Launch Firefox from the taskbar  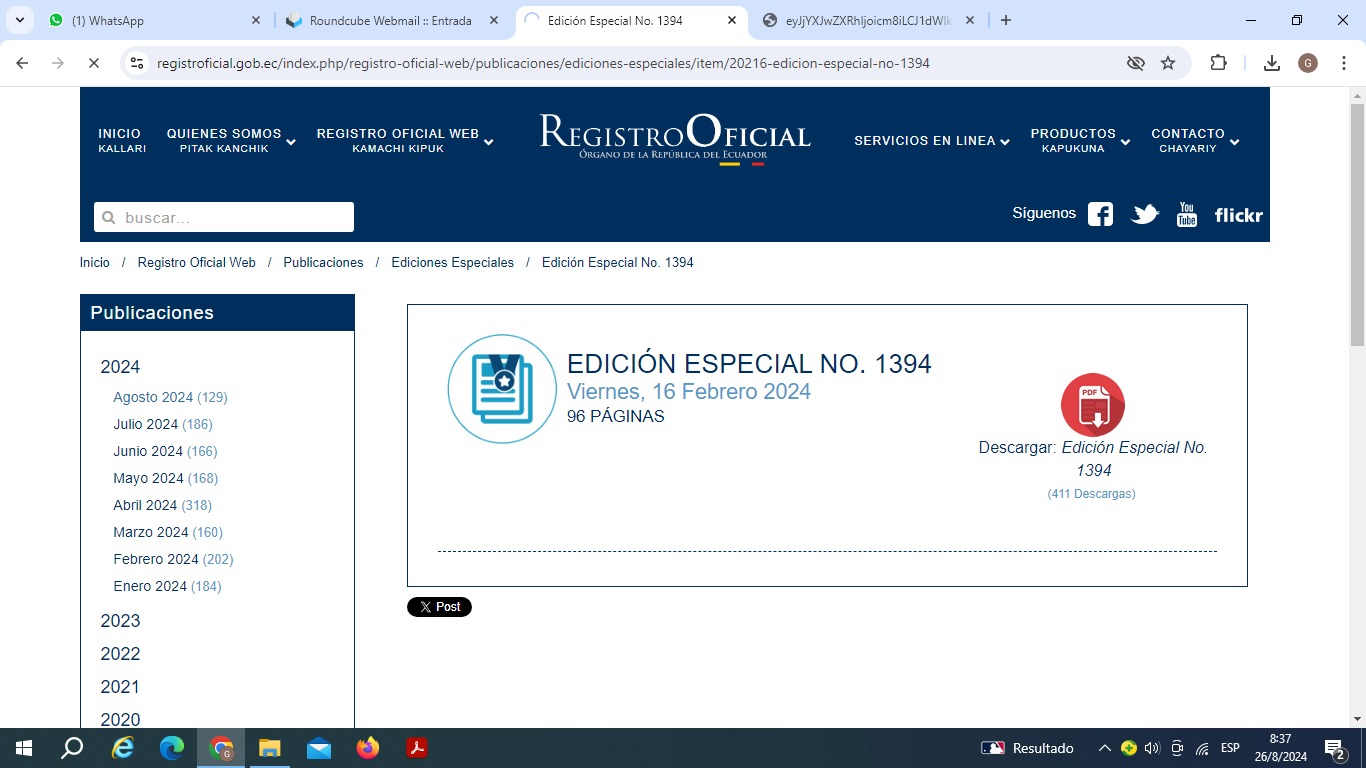pos(368,748)
